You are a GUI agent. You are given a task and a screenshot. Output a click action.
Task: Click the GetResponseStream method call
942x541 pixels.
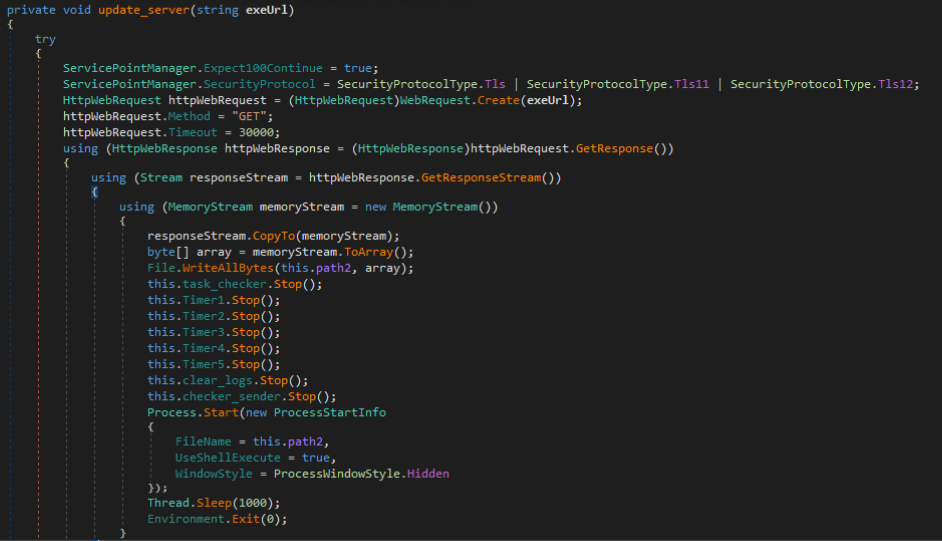pyautogui.click(x=481, y=178)
